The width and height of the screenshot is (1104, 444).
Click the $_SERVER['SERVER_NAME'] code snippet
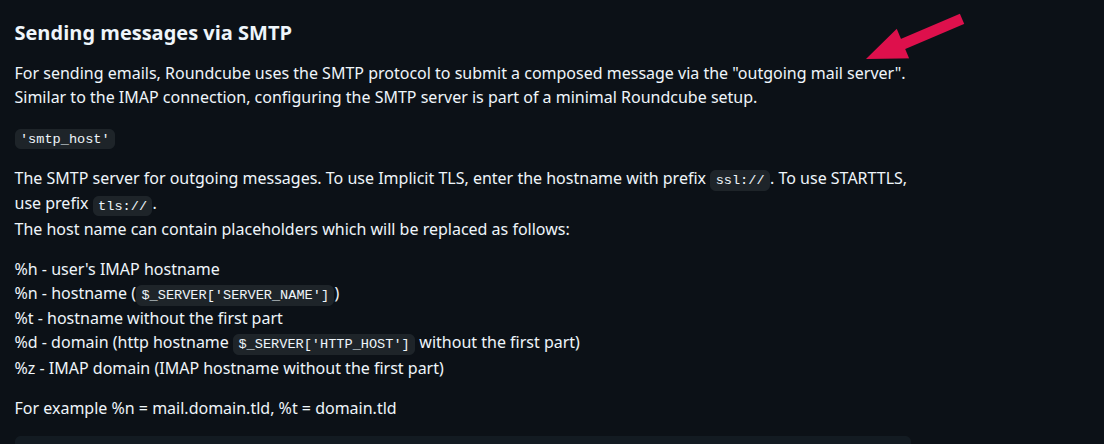235,294
